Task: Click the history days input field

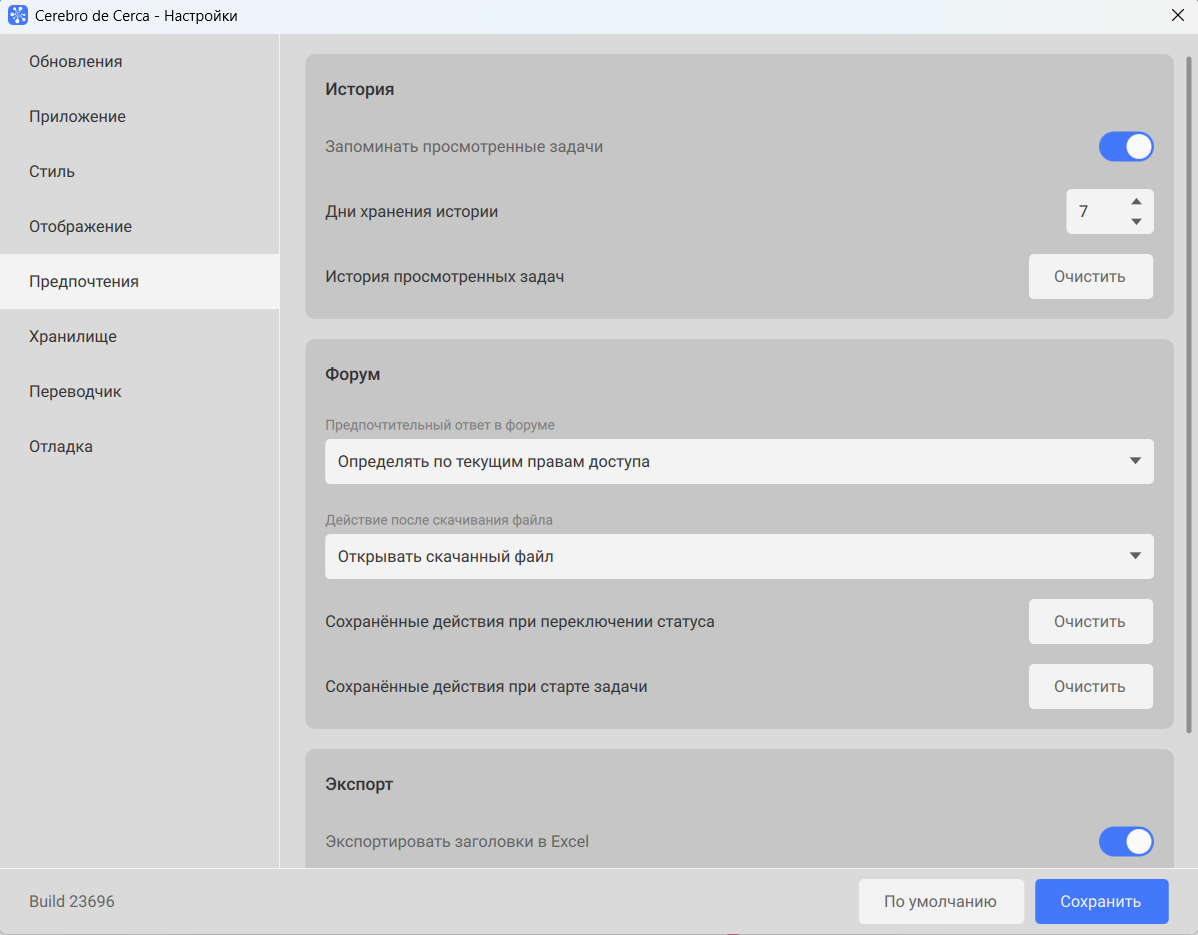Action: [x=1092, y=212]
